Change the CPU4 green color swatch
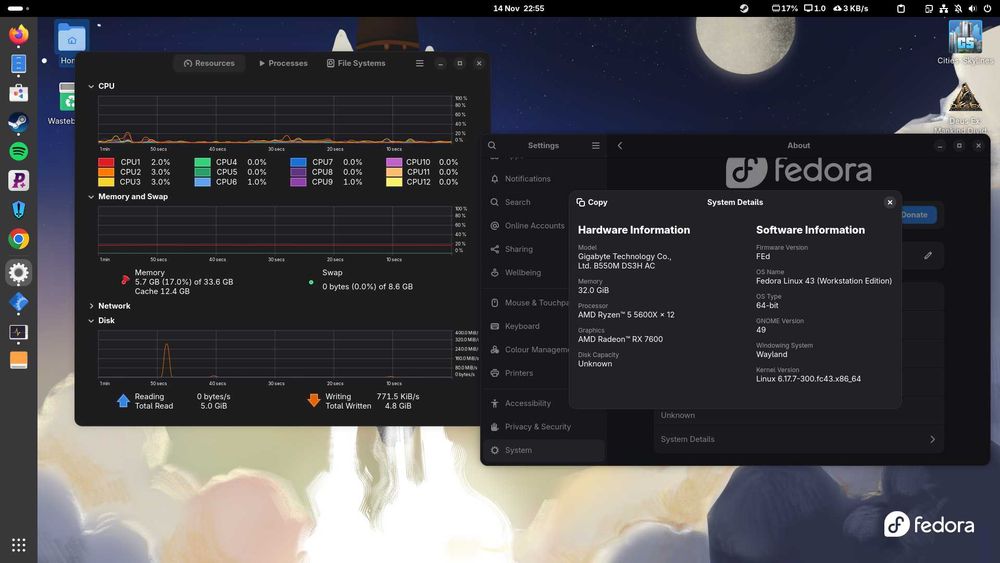This screenshot has height=563, width=1000. 202,163
